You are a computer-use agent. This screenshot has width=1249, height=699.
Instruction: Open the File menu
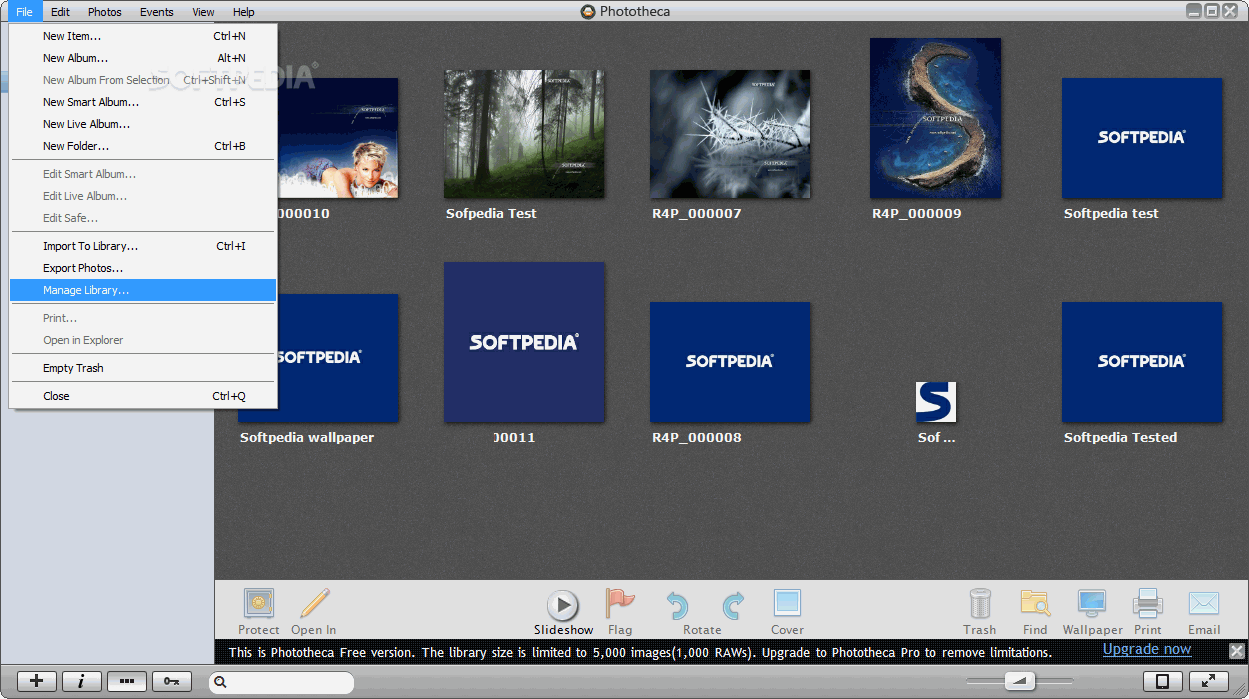[24, 12]
